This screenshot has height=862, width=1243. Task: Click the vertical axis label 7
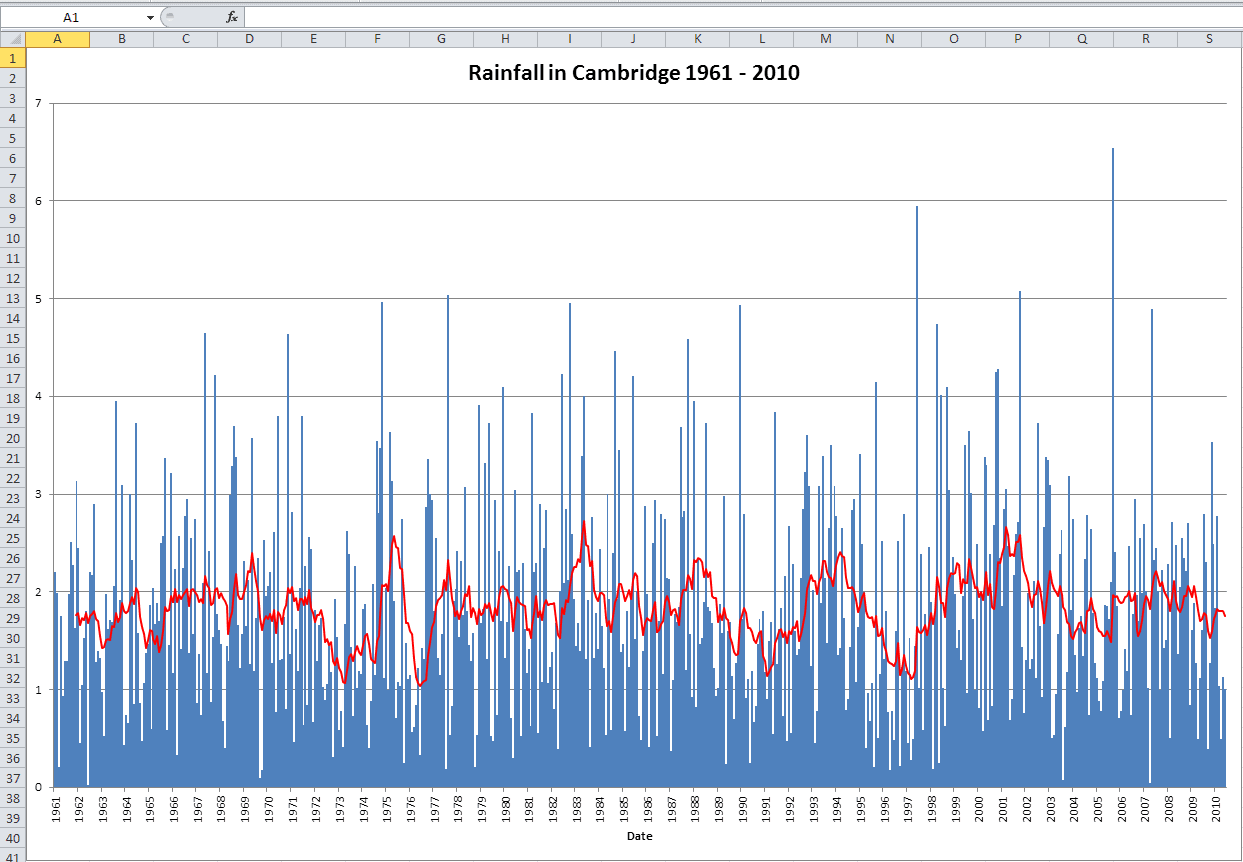[37, 103]
